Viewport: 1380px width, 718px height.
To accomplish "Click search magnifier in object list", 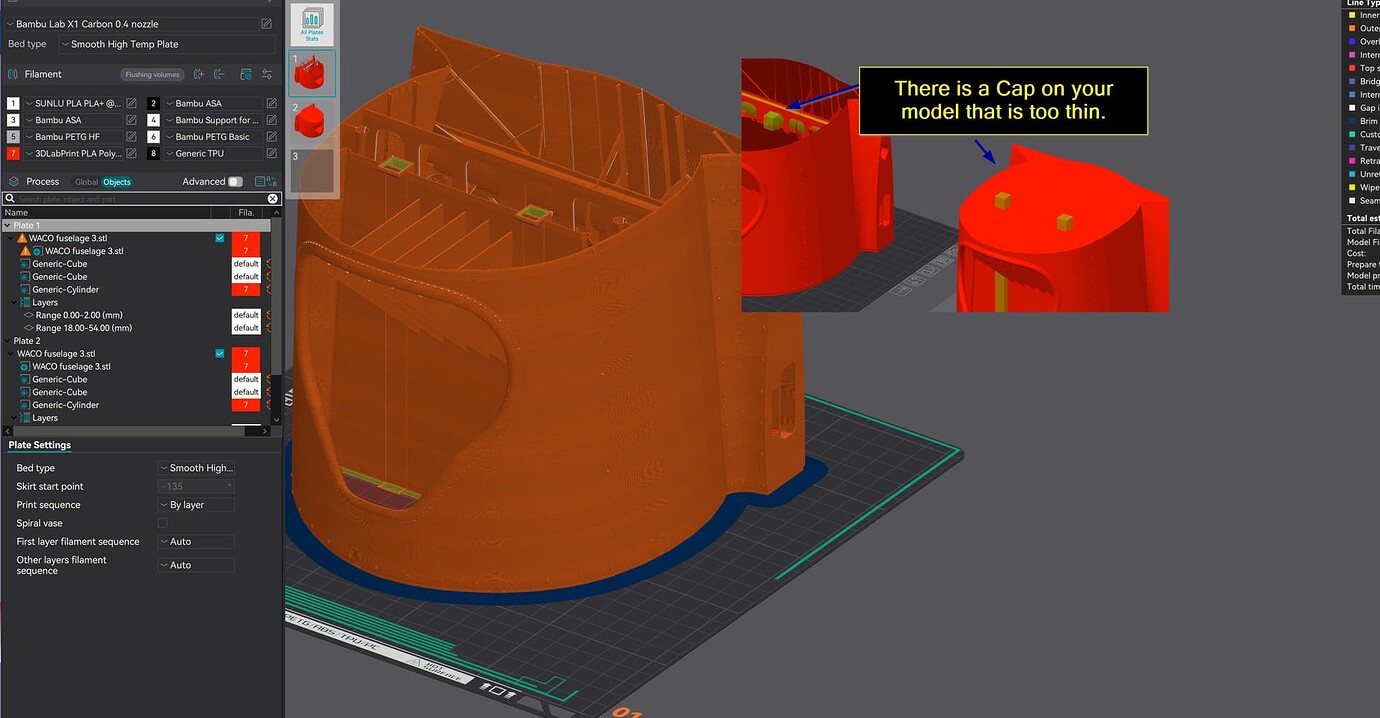I will tap(10, 199).
